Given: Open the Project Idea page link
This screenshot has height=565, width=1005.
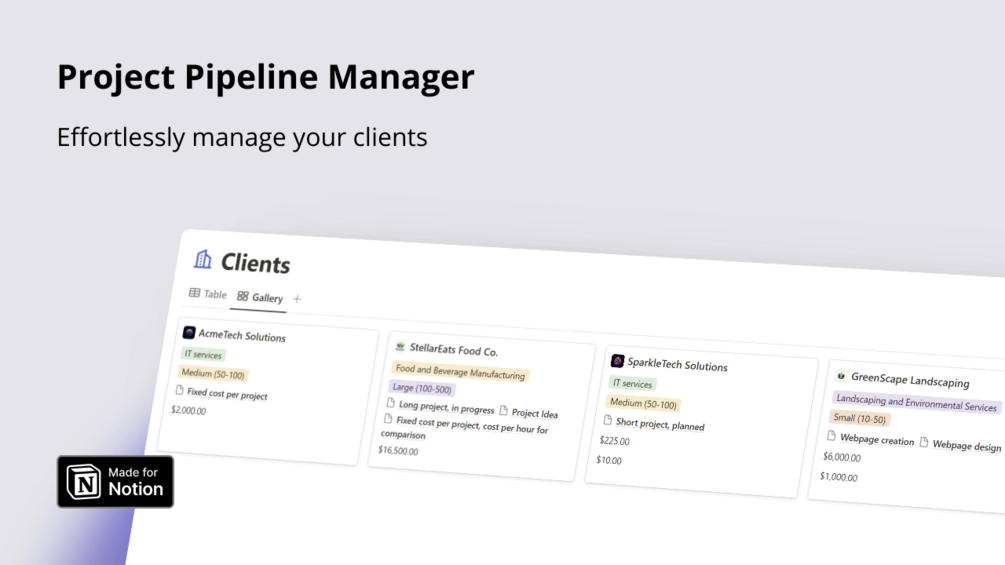Looking at the screenshot, I should pyautogui.click(x=535, y=413).
